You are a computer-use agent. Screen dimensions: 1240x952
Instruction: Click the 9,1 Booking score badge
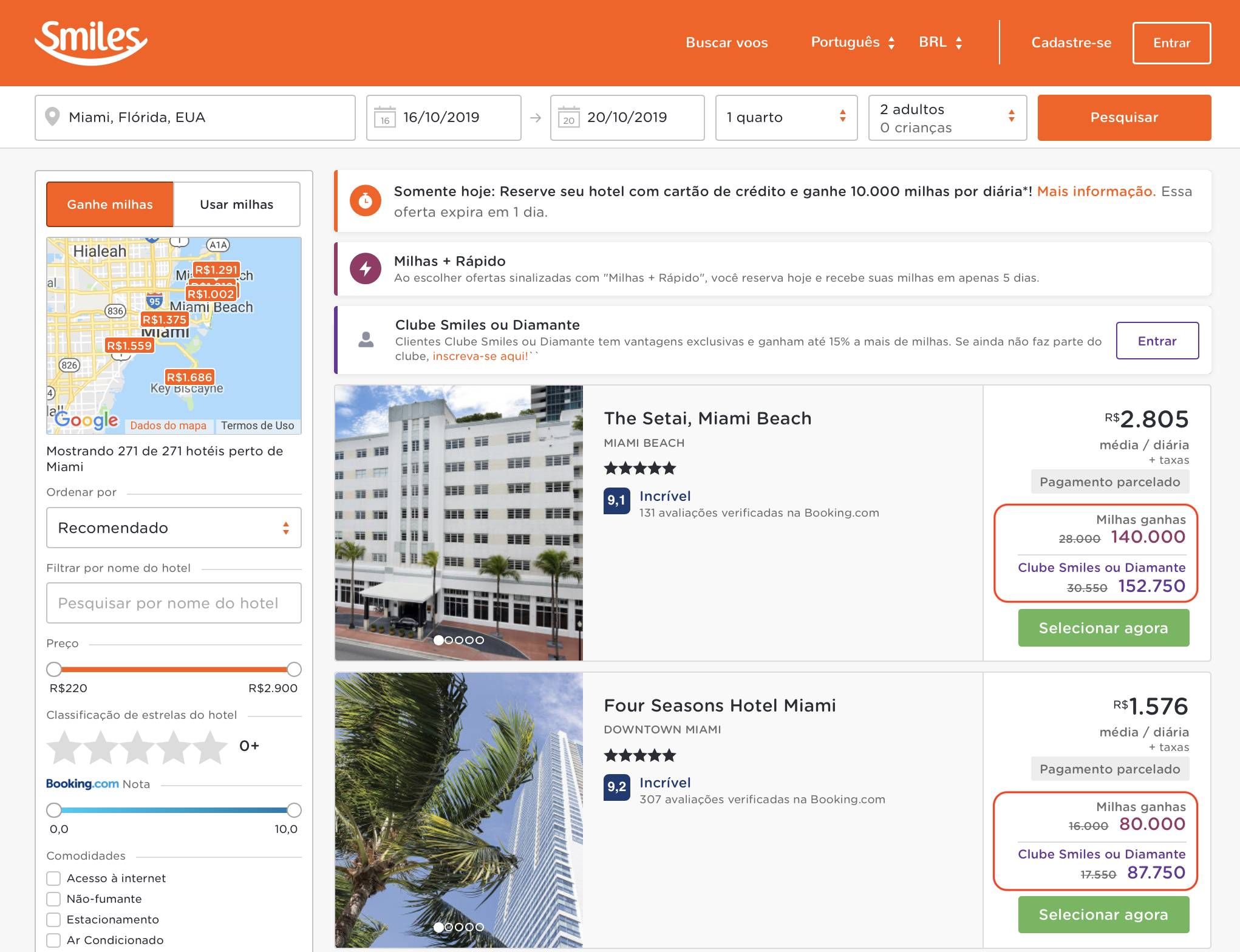point(616,501)
